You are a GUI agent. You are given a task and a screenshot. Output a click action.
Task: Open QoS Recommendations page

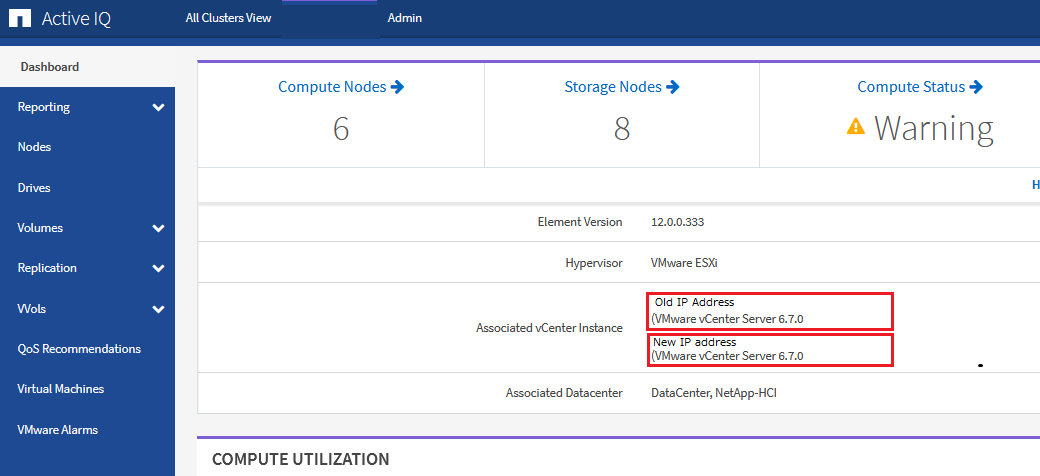[79, 349]
